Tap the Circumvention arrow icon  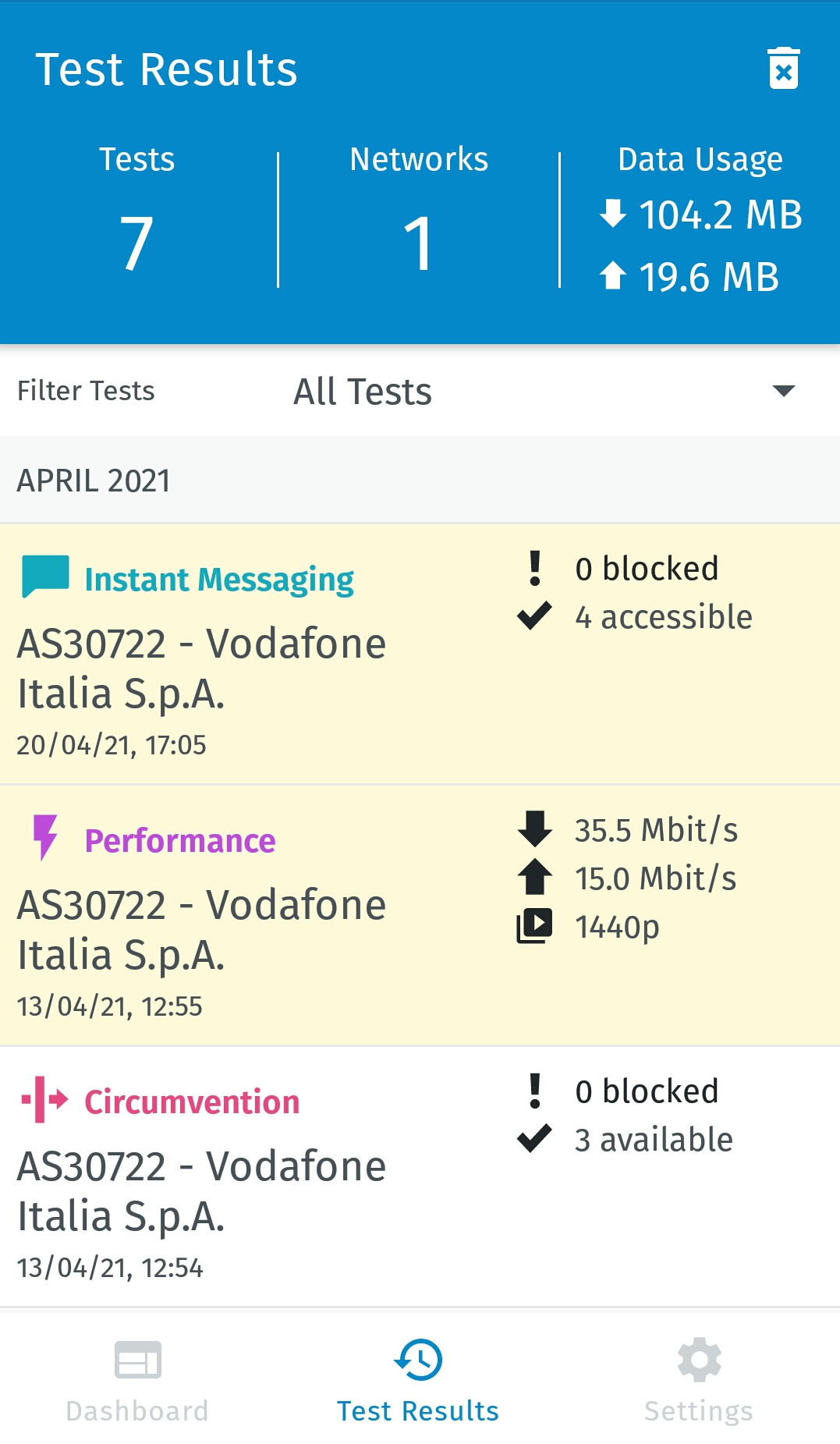[x=44, y=1099]
